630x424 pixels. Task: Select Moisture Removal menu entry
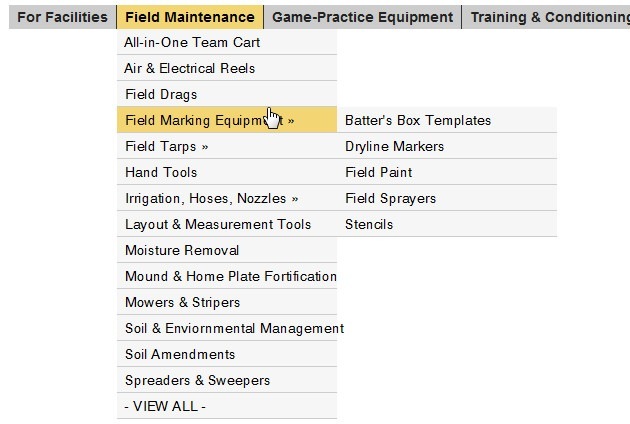[x=182, y=251]
